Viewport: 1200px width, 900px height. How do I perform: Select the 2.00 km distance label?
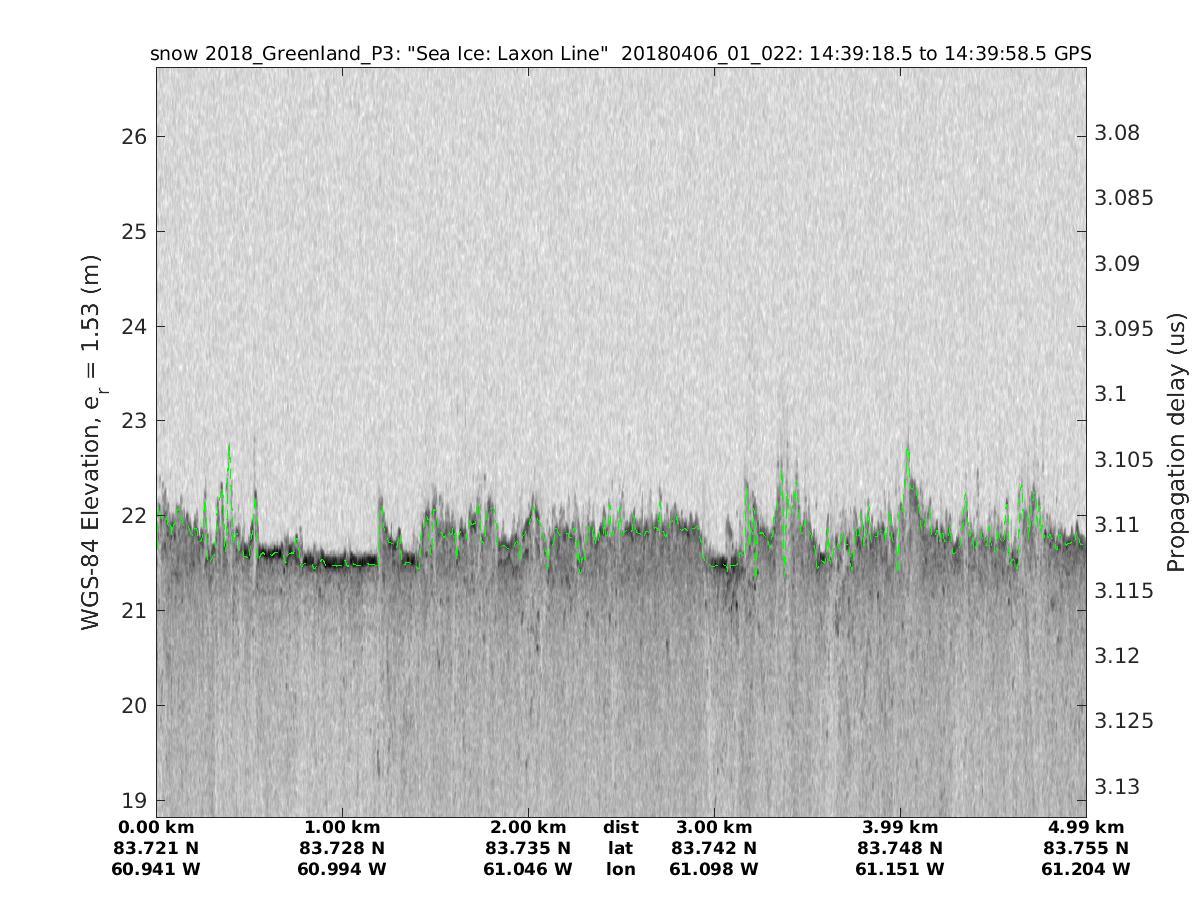point(528,827)
